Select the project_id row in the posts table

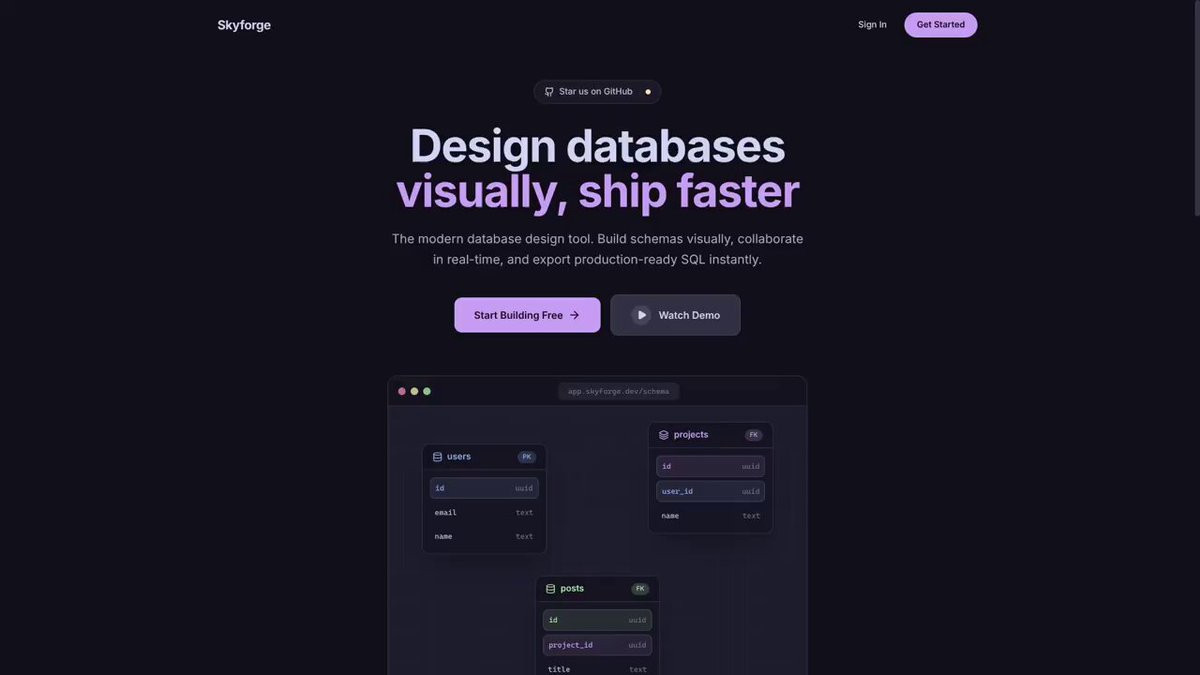click(597, 645)
